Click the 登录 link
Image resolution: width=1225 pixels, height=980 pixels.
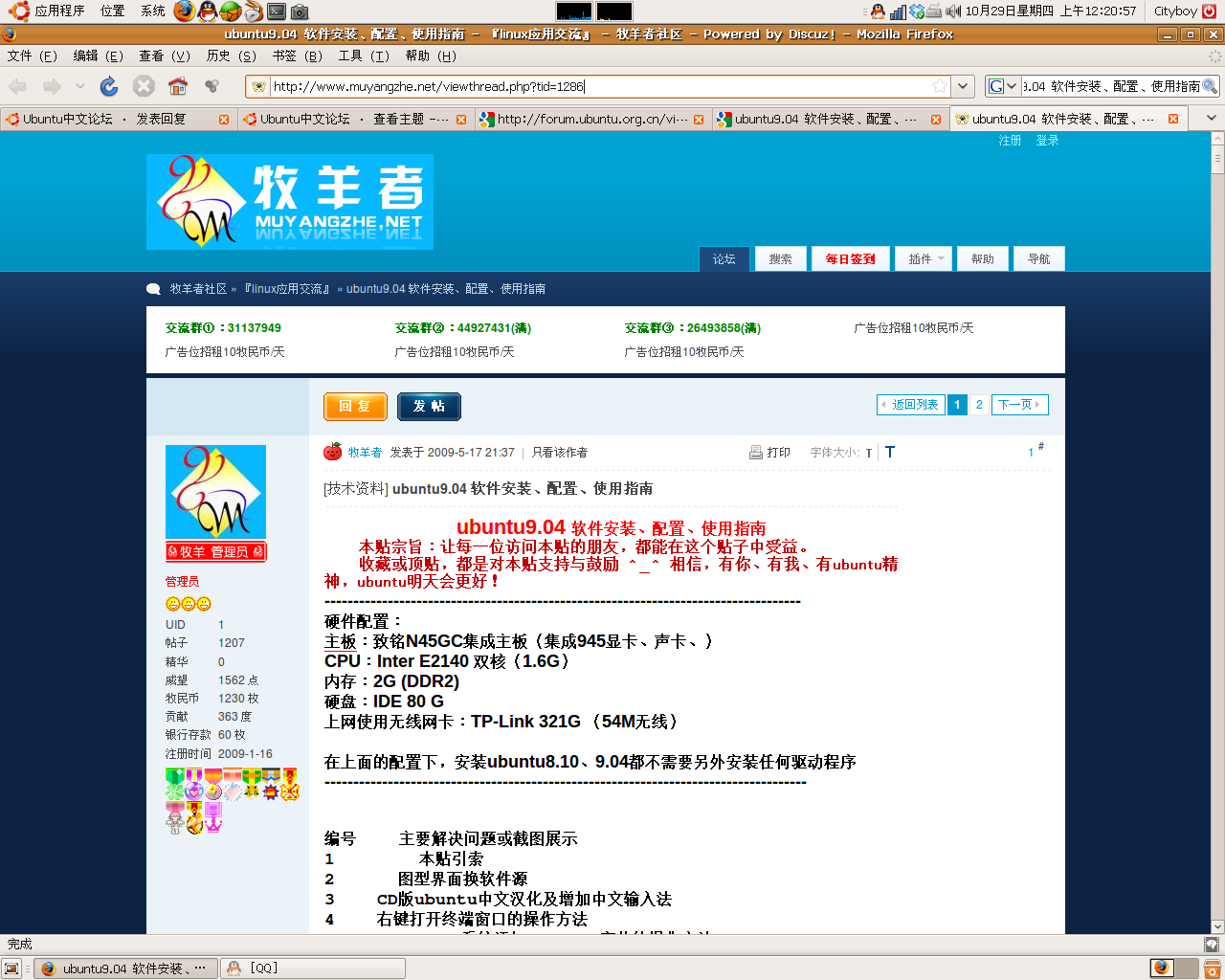1047,141
